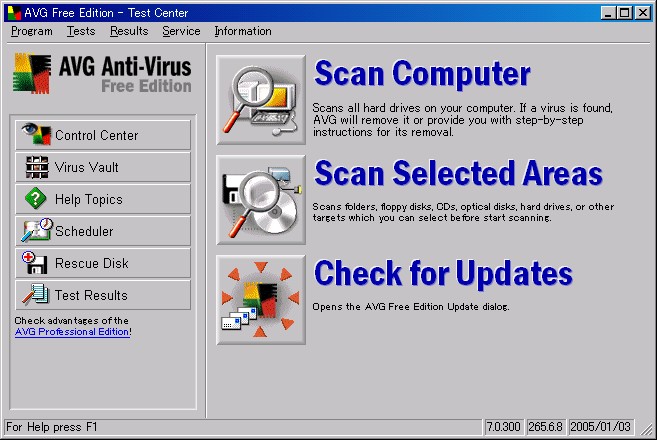Image resolution: width=657 pixels, height=440 pixels.
Task: Click the Rescue Disk floppy icon
Action: point(34,263)
